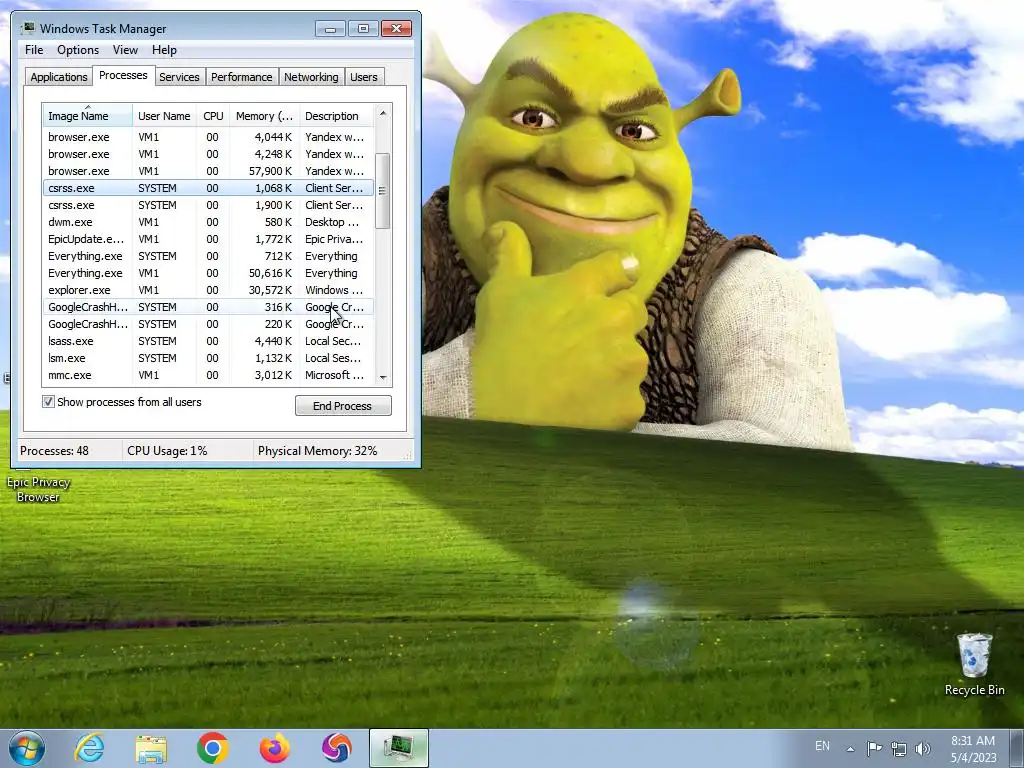Select Epic Privacy Browser desktop shortcut
1024x768 pixels.
(x=38, y=489)
